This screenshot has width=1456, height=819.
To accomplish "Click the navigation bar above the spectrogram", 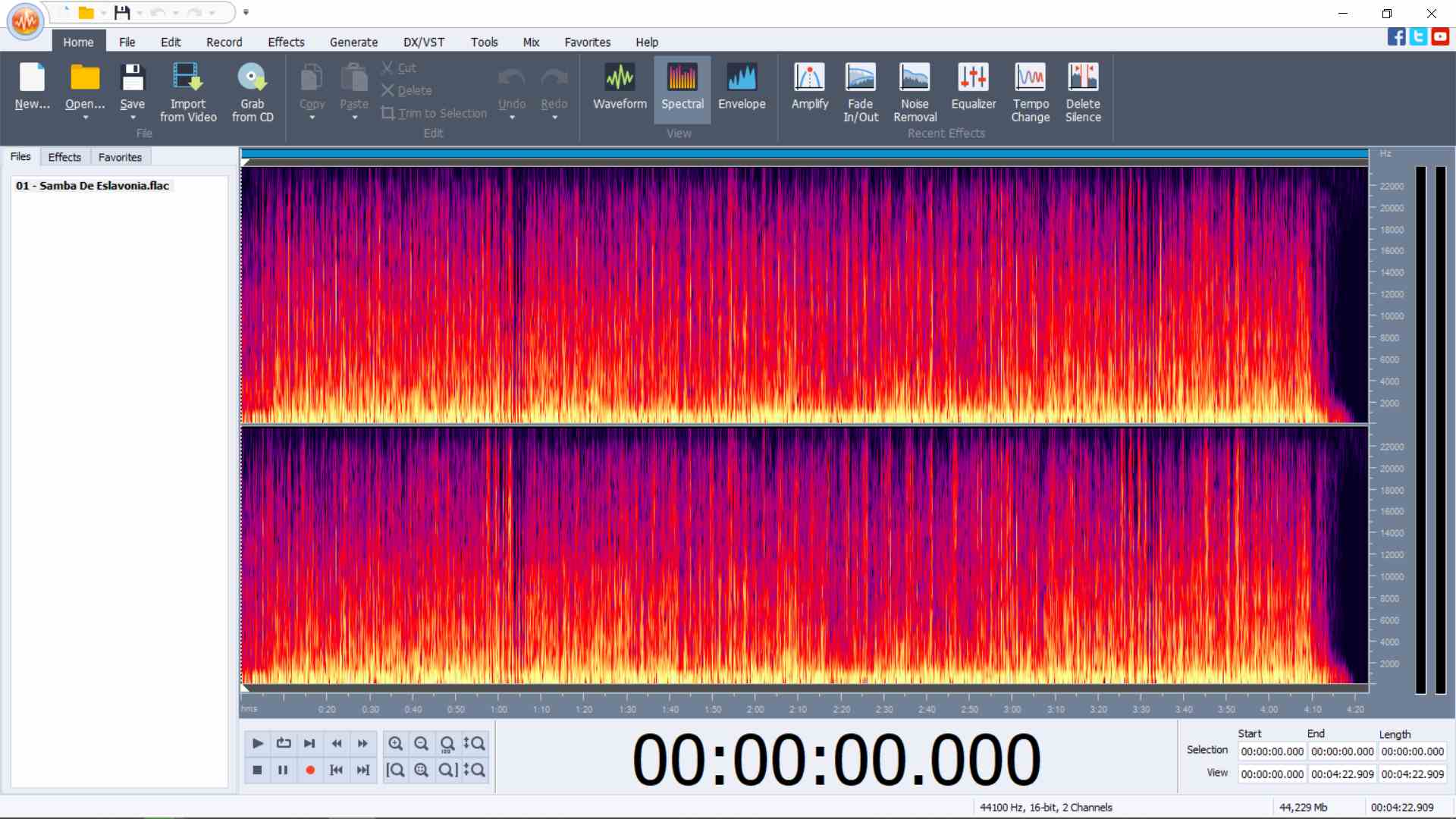I will pyautogui.click(x=804, y=157).
